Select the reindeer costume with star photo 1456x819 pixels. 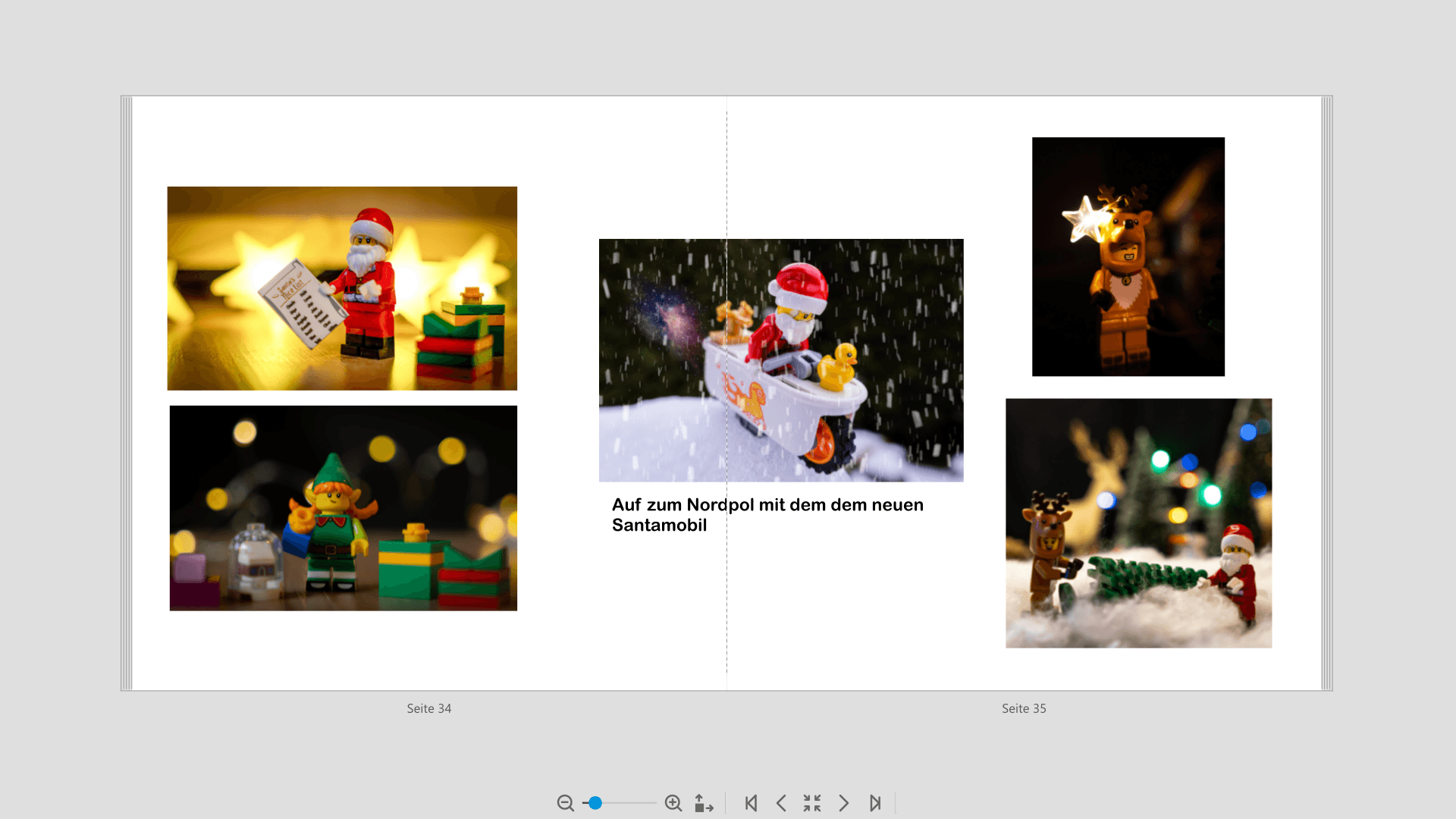[1128, 256]
